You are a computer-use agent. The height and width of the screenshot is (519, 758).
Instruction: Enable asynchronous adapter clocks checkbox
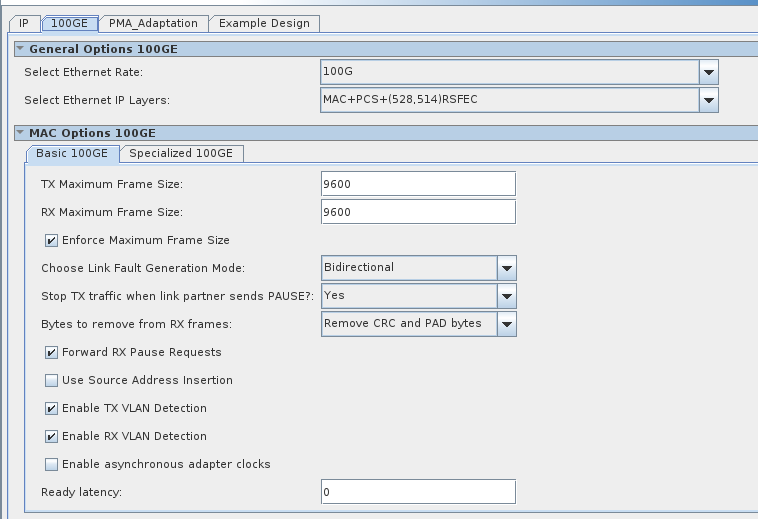[x=51, y=464]
